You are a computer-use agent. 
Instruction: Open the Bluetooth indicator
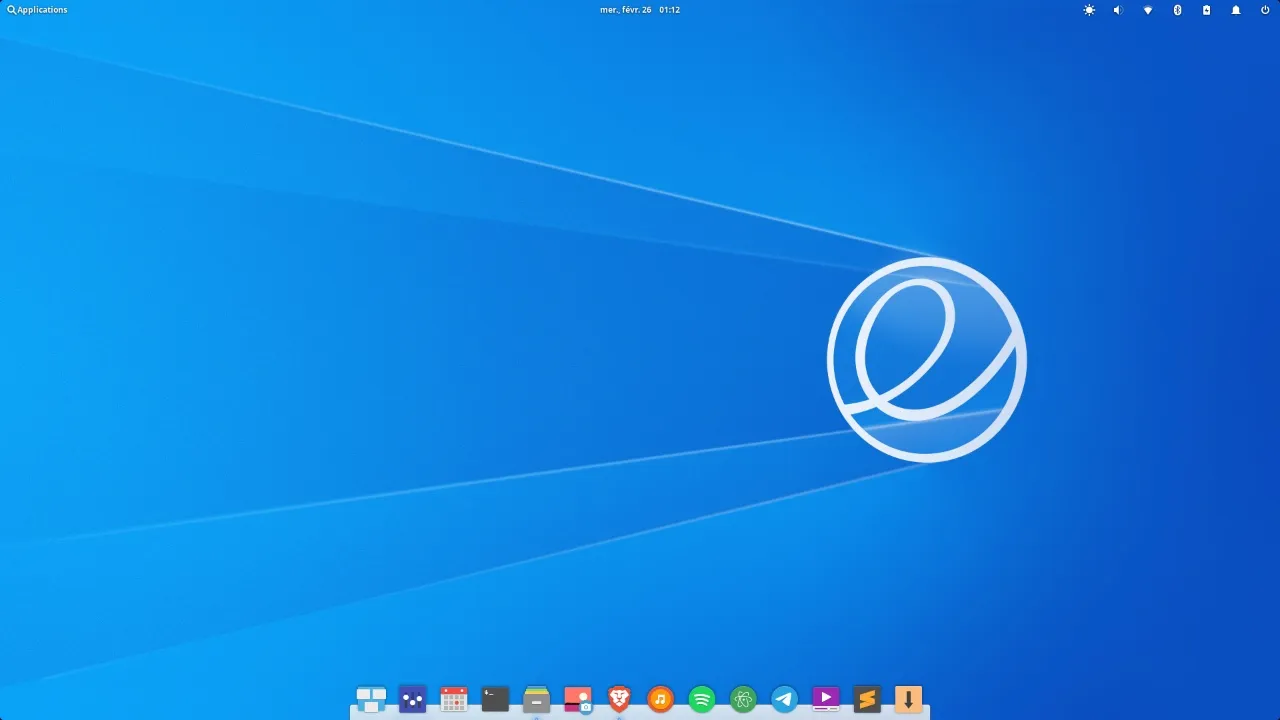pos(1177,10)
